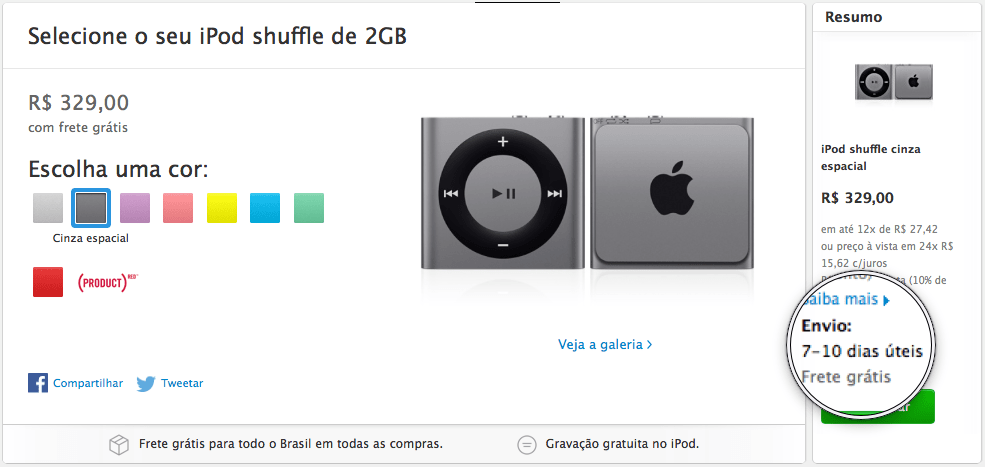Viewport: 985px width, 467px height.
Task: Click the iPod thumbnail in Resumo panel
Action: click(894, 82)
